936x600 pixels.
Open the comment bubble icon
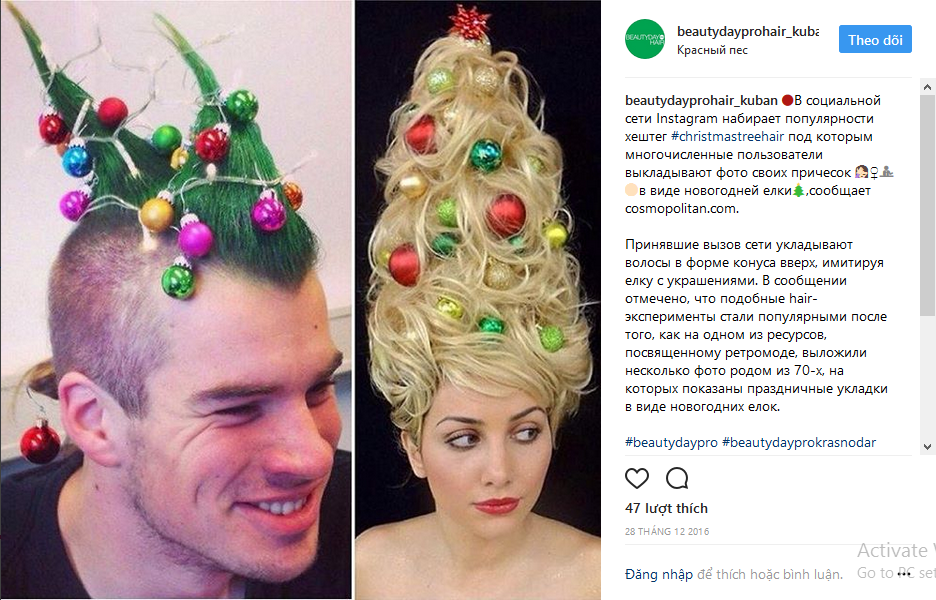point(677,478)
